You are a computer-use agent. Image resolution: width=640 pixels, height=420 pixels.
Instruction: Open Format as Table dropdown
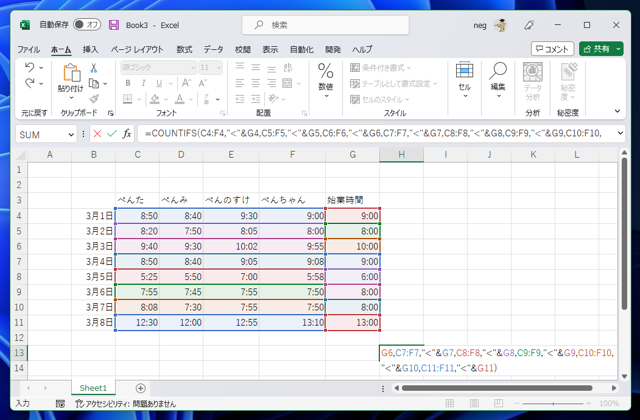(393, 83)
